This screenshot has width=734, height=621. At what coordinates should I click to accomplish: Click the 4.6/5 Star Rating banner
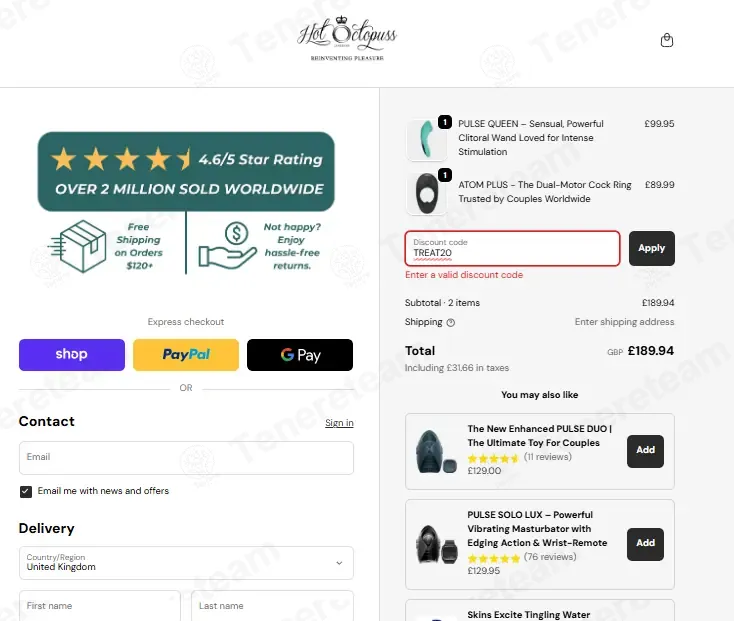(186, 171)
